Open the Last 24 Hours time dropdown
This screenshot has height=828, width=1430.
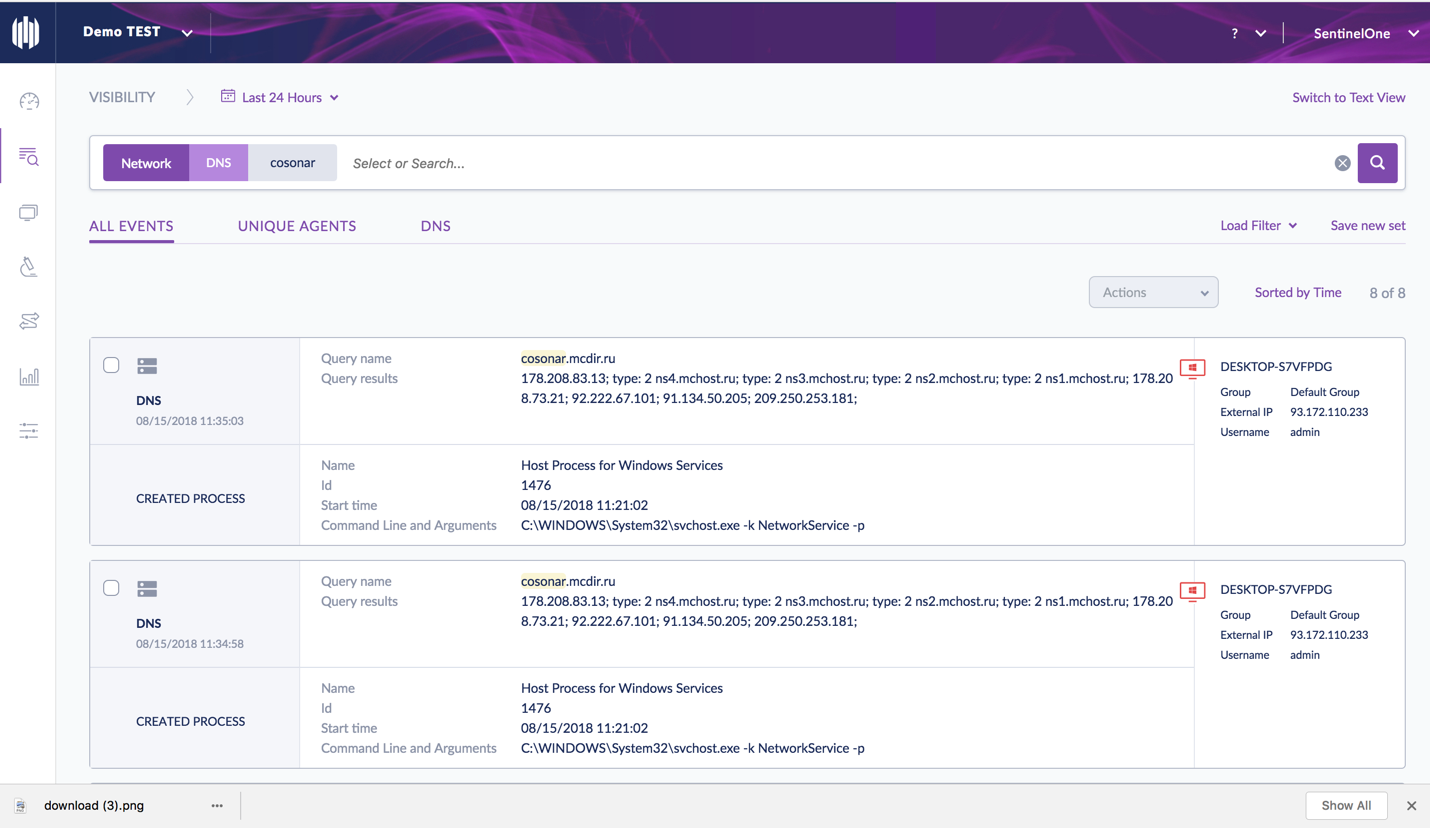281,97
